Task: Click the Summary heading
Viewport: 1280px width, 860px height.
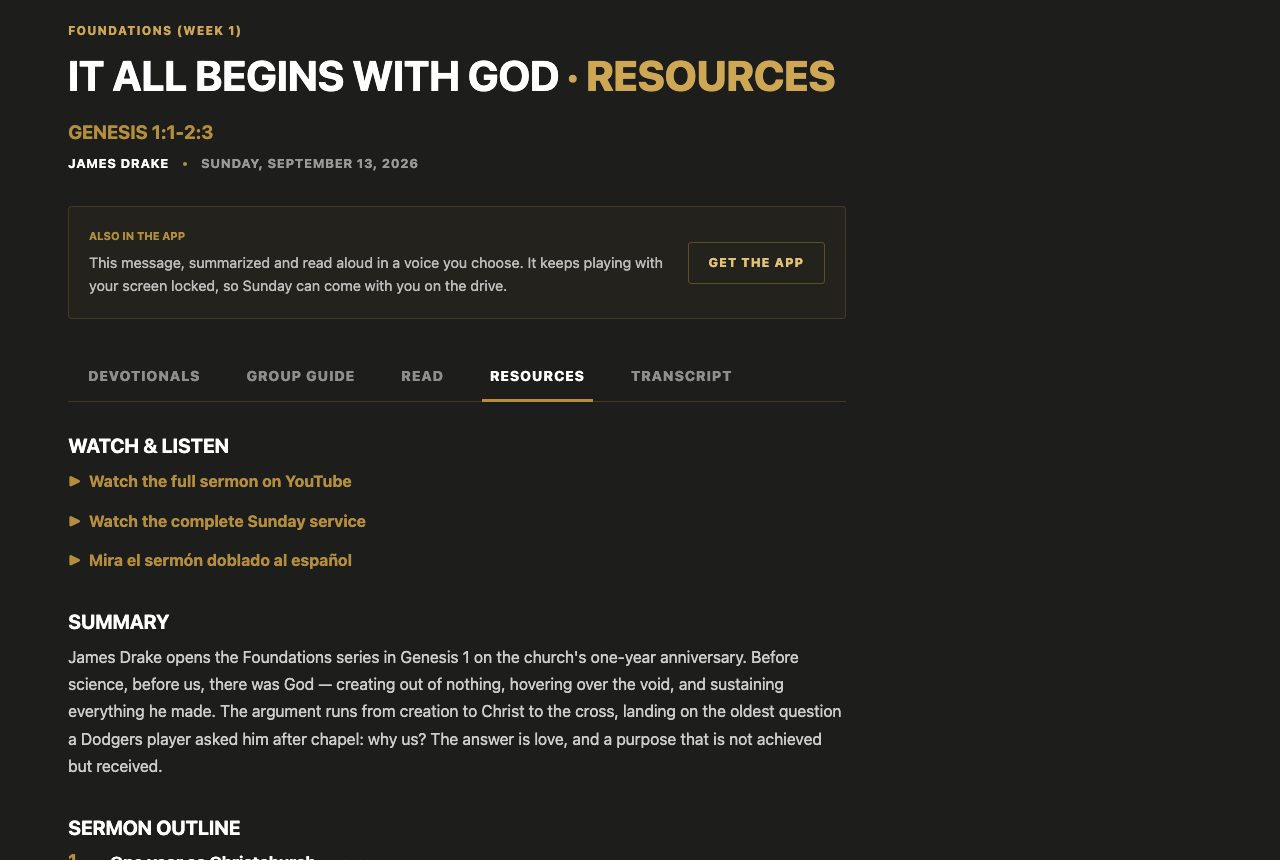Action: point(118,622)
